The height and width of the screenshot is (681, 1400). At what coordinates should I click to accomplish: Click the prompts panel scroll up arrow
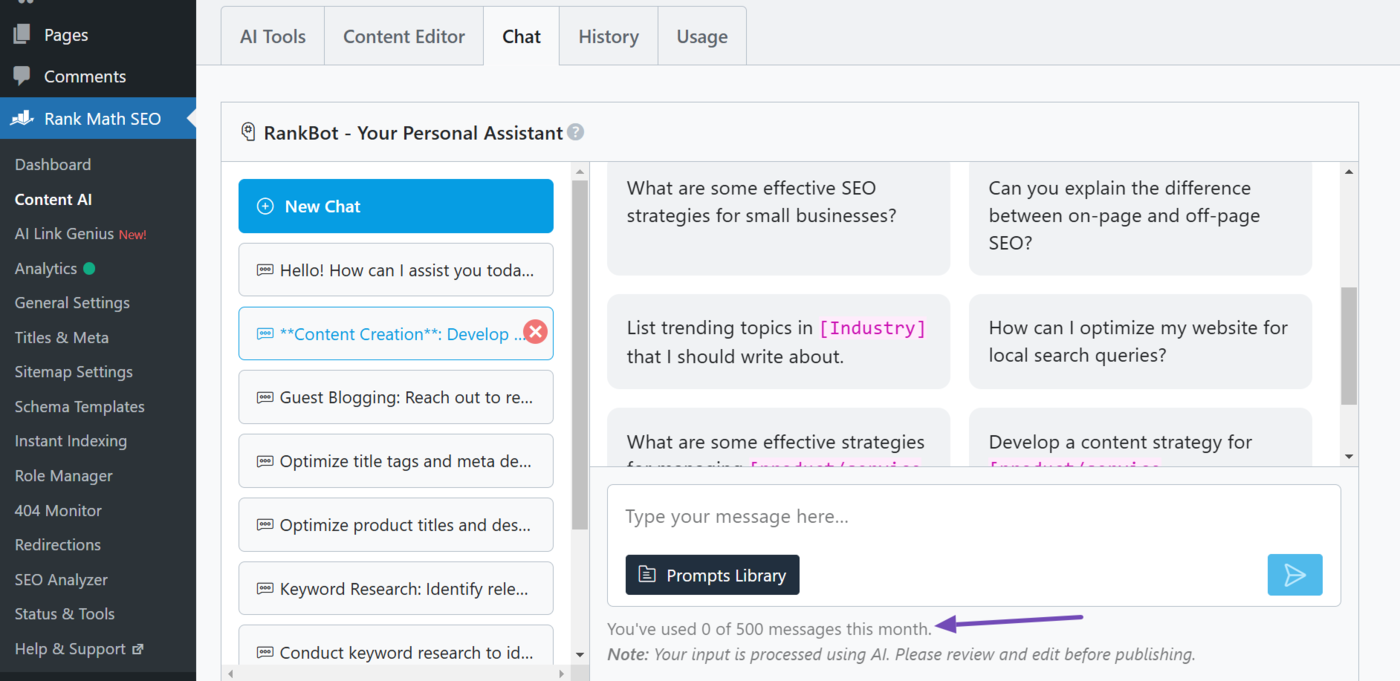tap(1349, 172)
